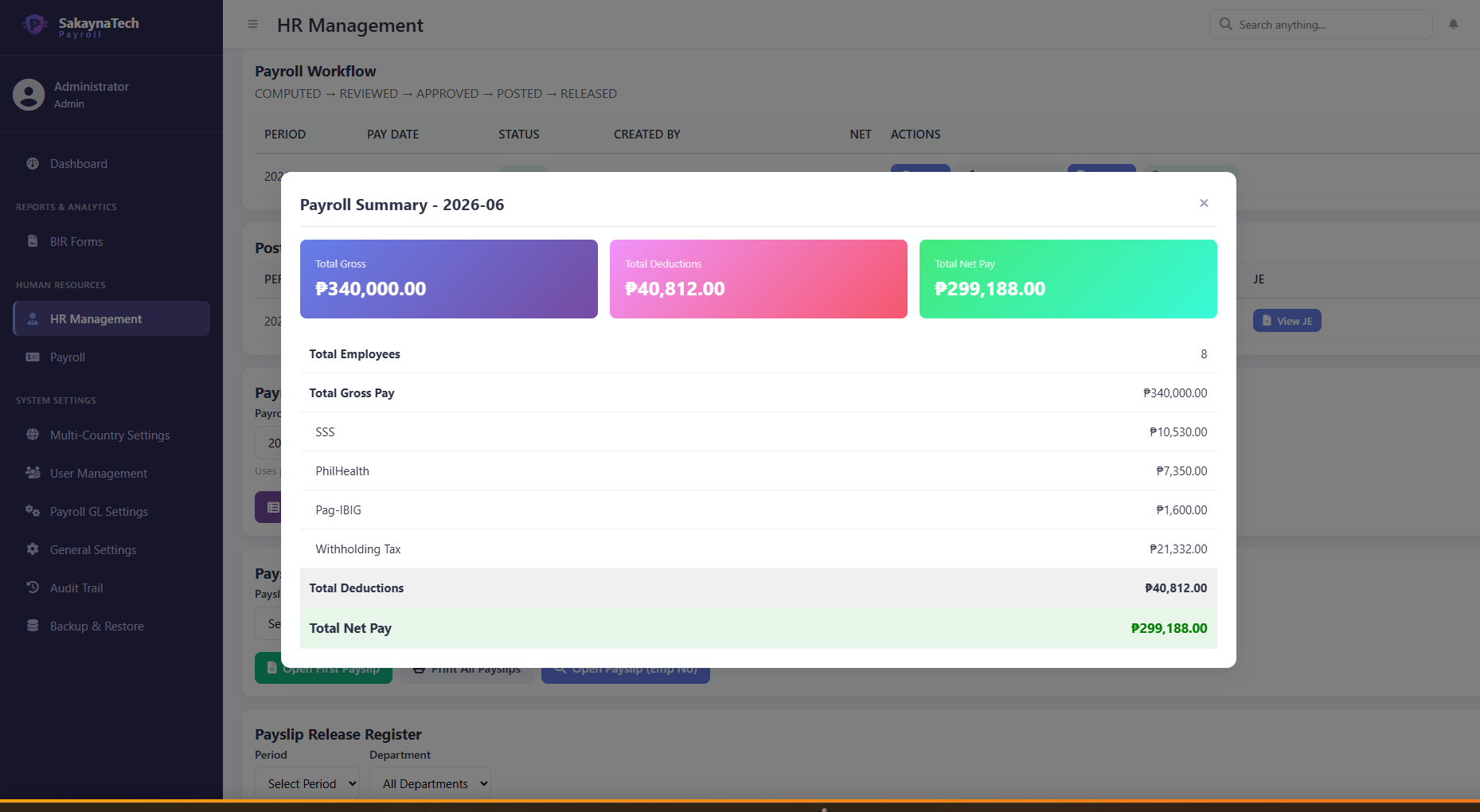This screenshot has width=1480, height=812.
Task: Click the SakaynaTech logo icon
Action: point(34,25)
